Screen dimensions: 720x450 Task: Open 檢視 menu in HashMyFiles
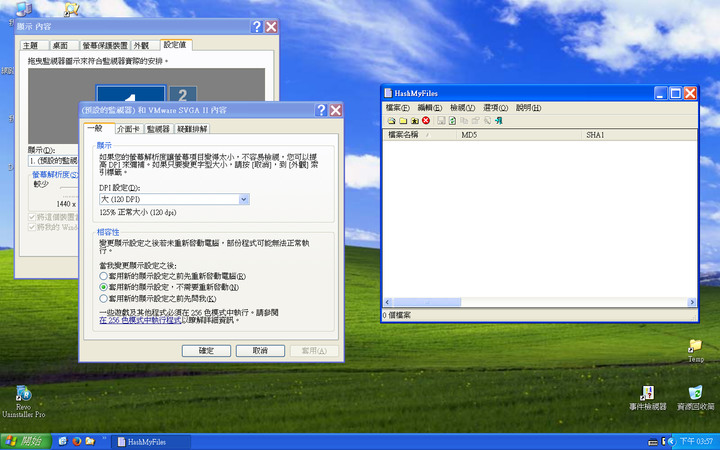(x=462, y=107)
